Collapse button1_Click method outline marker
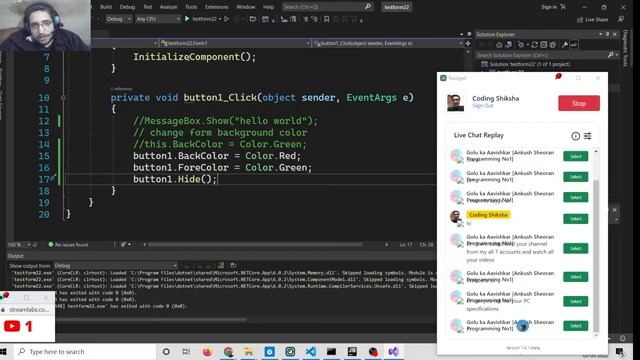This screenshot has width=640, height=360. (x=63, y=98)
